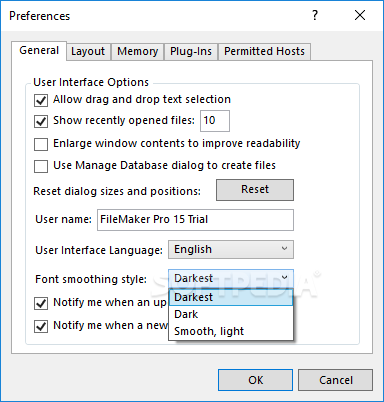The image size is (384, 402).
Task: Toggle the Notify me when a new checkbox
Action: [41, 326]
